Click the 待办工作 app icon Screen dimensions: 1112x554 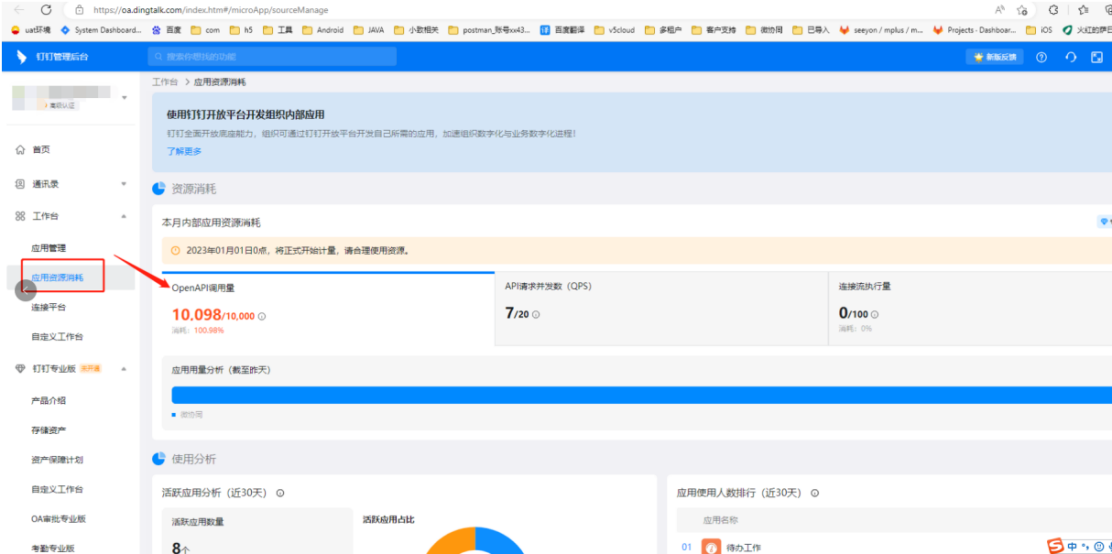point(710,547)
